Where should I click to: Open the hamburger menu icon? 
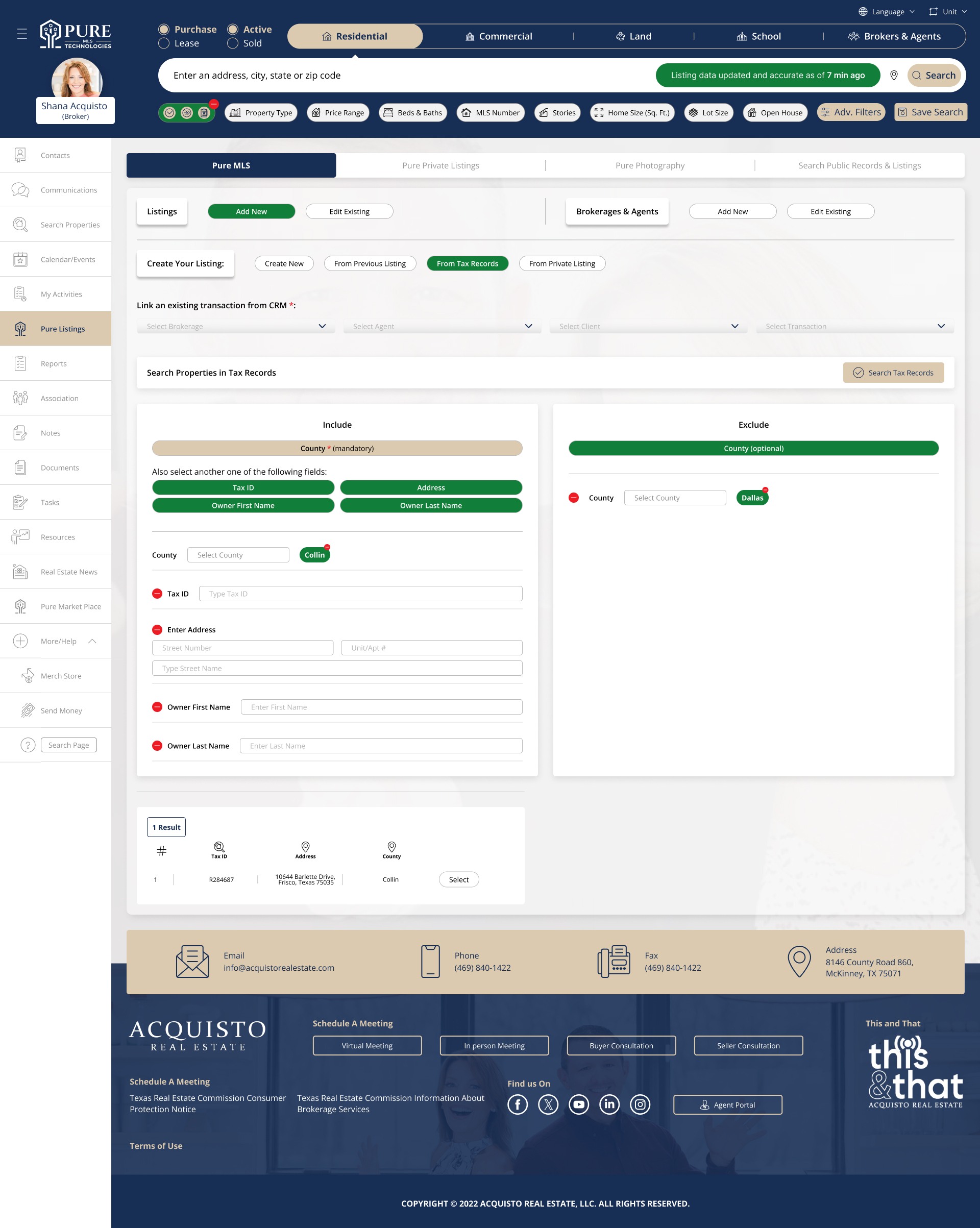pos(22,34)
